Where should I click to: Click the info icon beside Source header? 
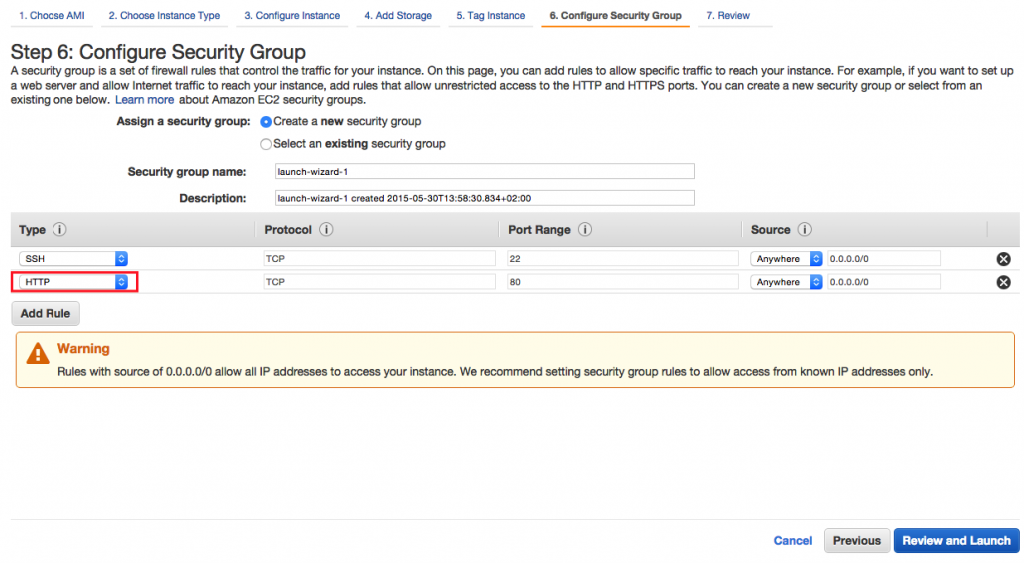[805, 230]
